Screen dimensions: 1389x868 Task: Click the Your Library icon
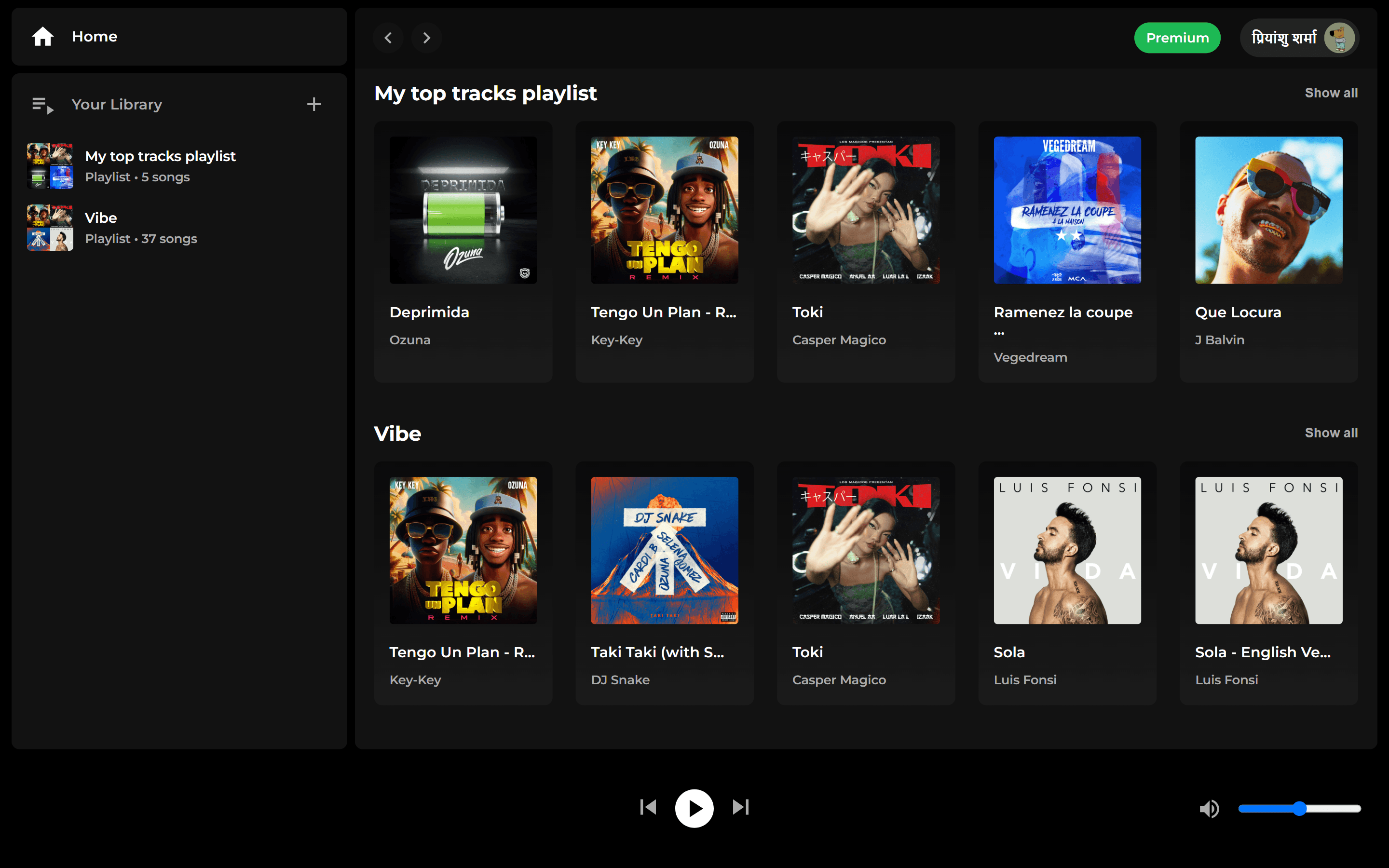coord(42,105)
